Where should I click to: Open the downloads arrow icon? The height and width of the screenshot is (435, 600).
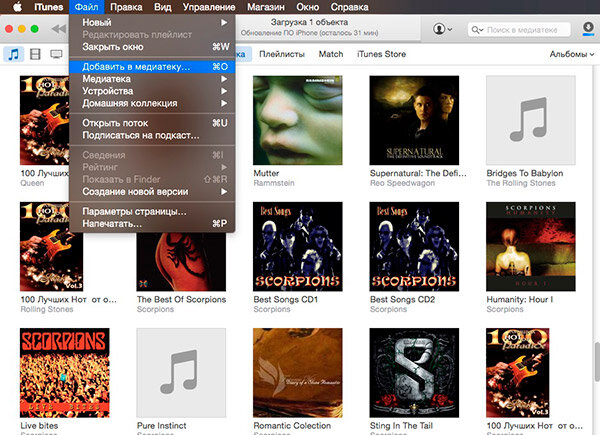[588, 28]
